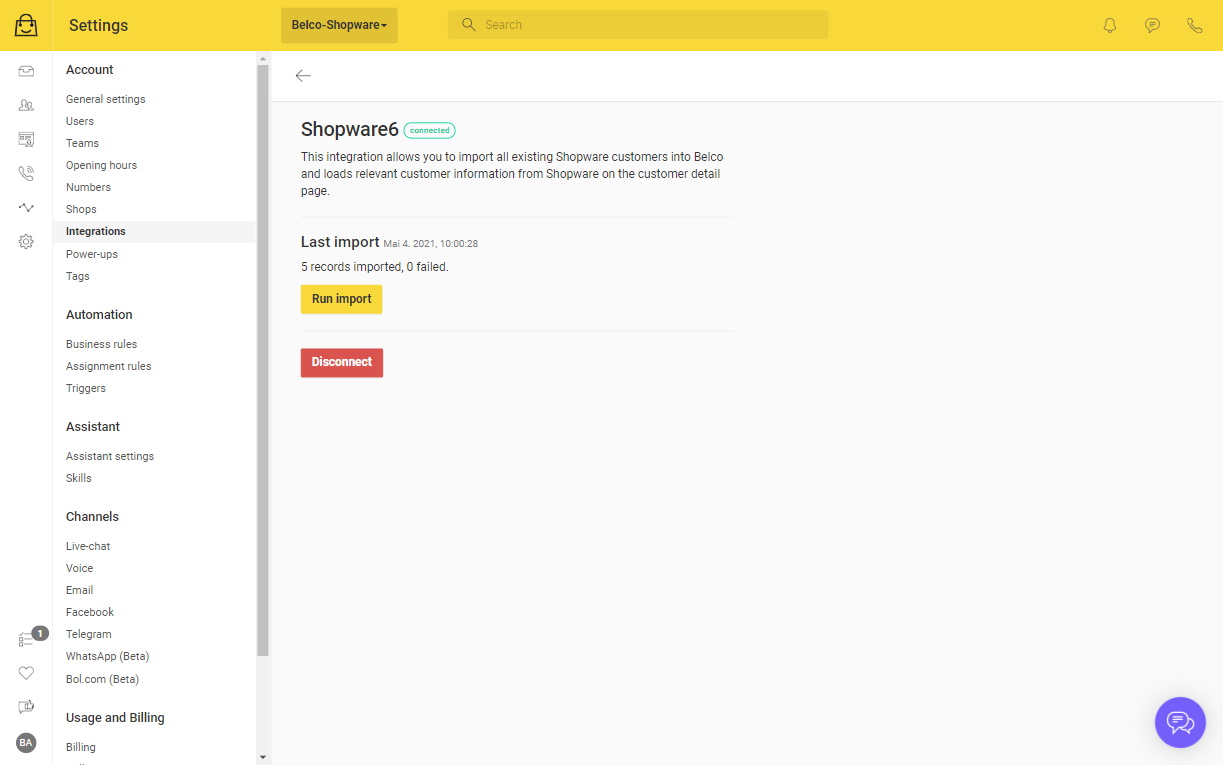Click the Usage and Billing heading

coord(115,718)
